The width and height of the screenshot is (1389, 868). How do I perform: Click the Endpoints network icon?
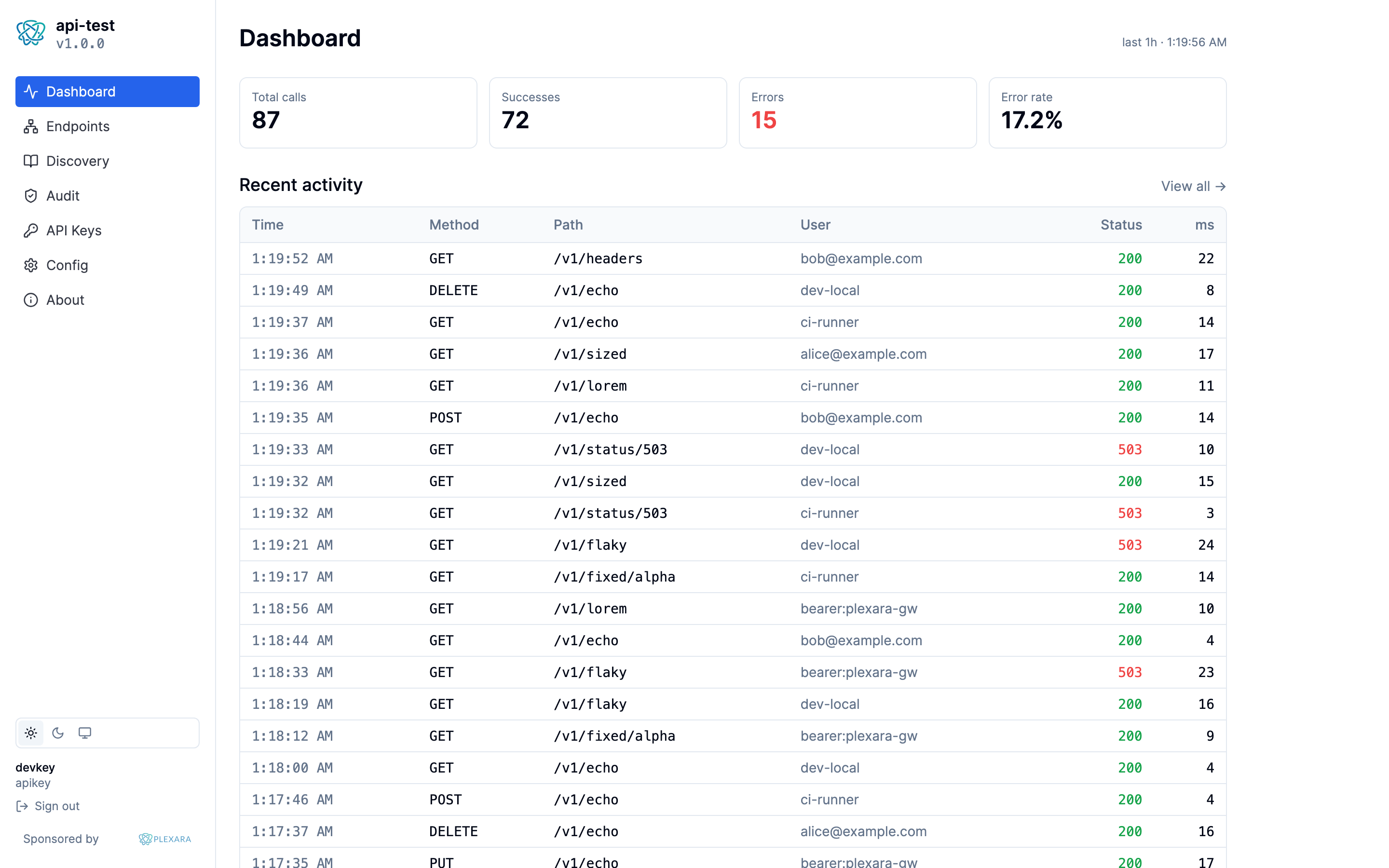coord(31,126)
